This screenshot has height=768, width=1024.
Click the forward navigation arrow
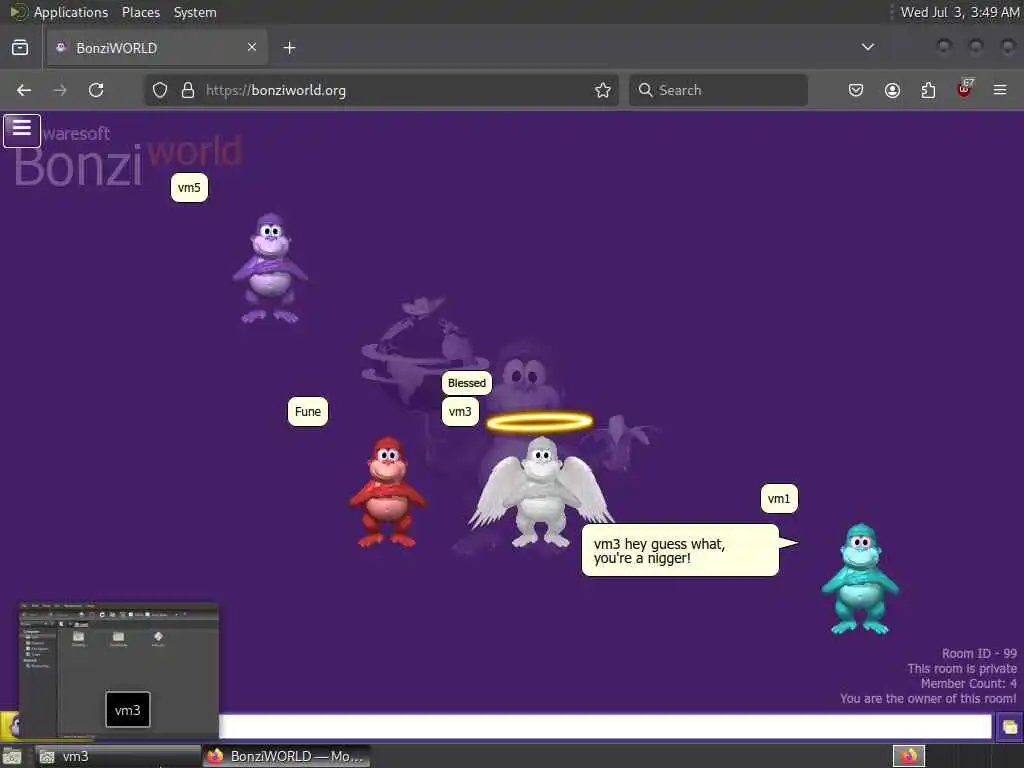click(x=60, y=90)
